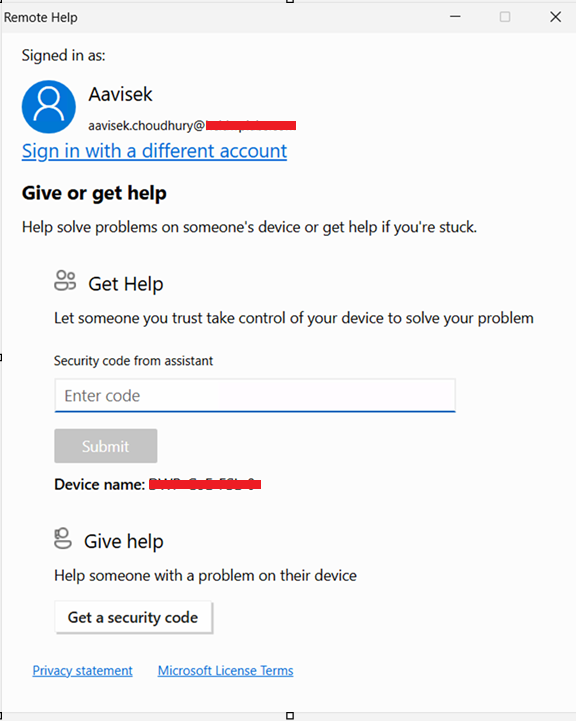This screenshot has width=576, height=721.
Task: Click the aavisek.choudhury email address text
Action: coord(192,126)
